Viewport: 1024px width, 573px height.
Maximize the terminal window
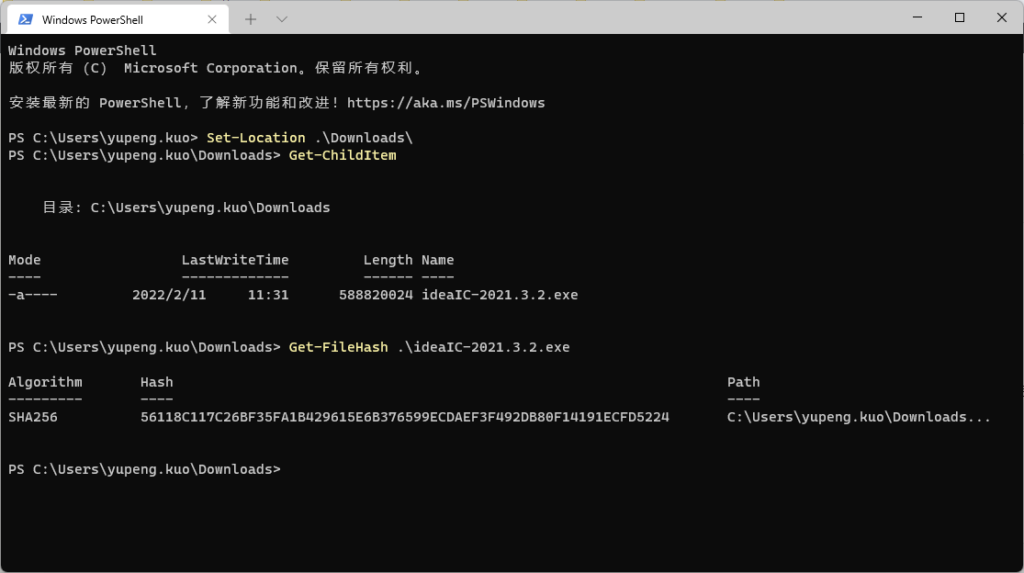coord(959,18)
